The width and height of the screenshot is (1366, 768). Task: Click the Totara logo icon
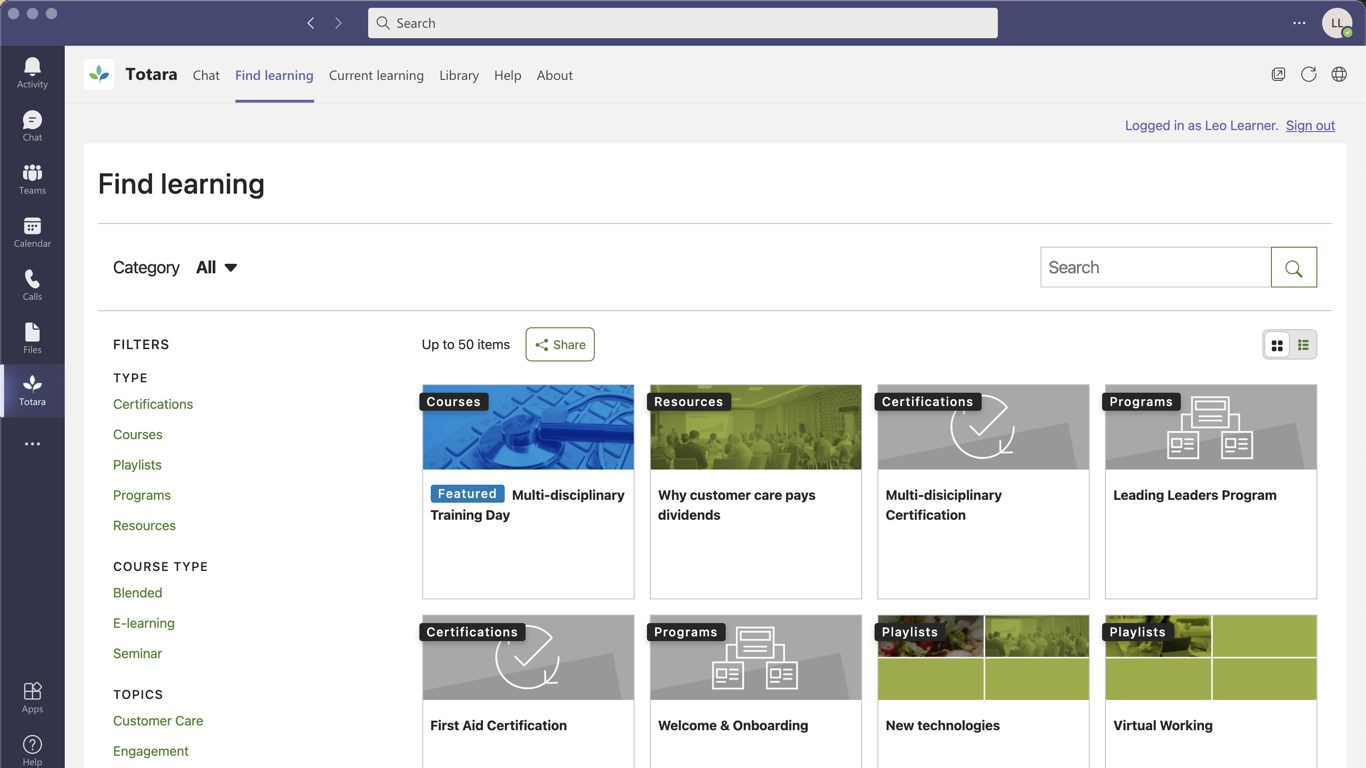99,75
